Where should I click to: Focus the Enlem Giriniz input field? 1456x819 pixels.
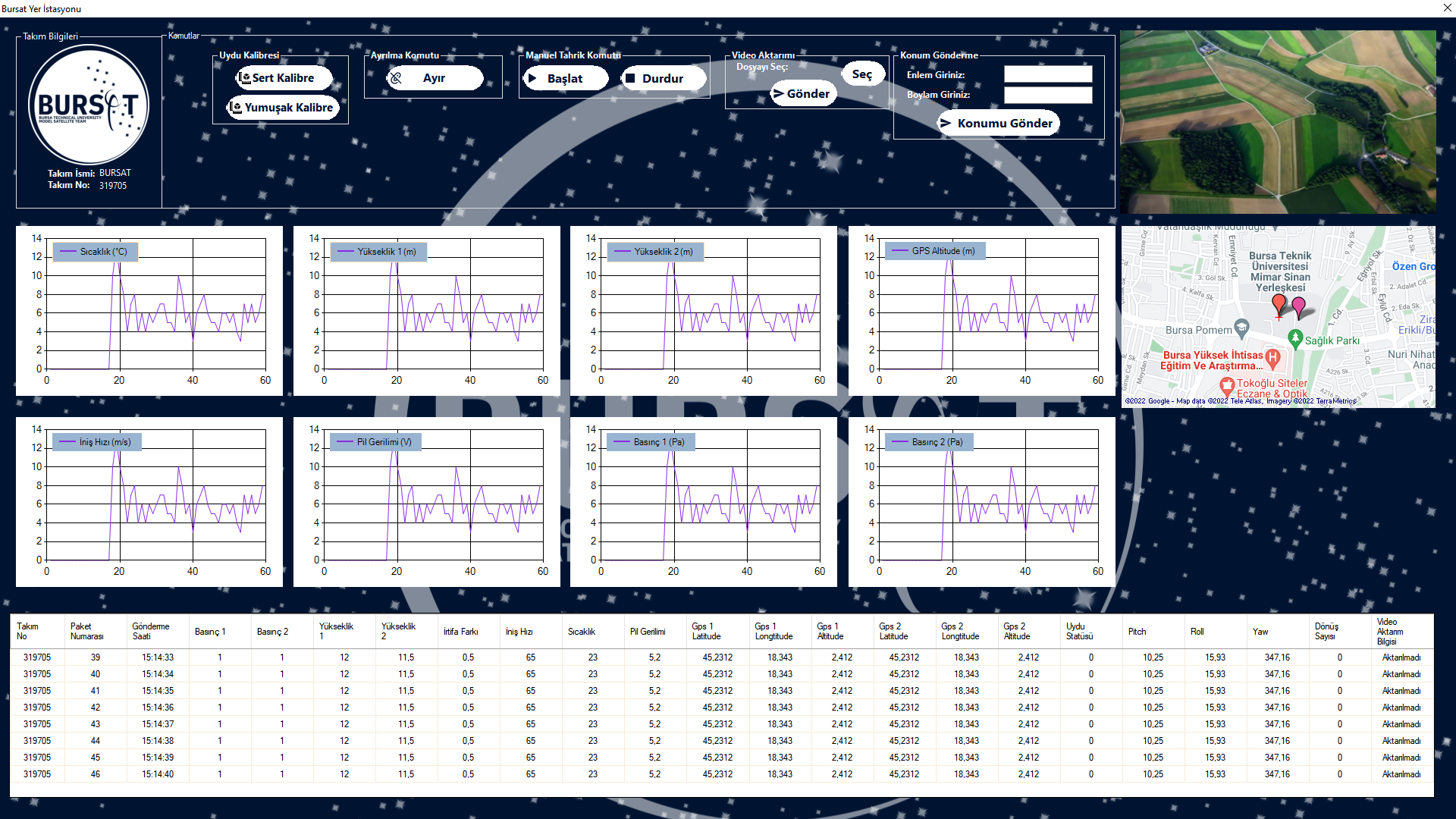point(1047,74)
